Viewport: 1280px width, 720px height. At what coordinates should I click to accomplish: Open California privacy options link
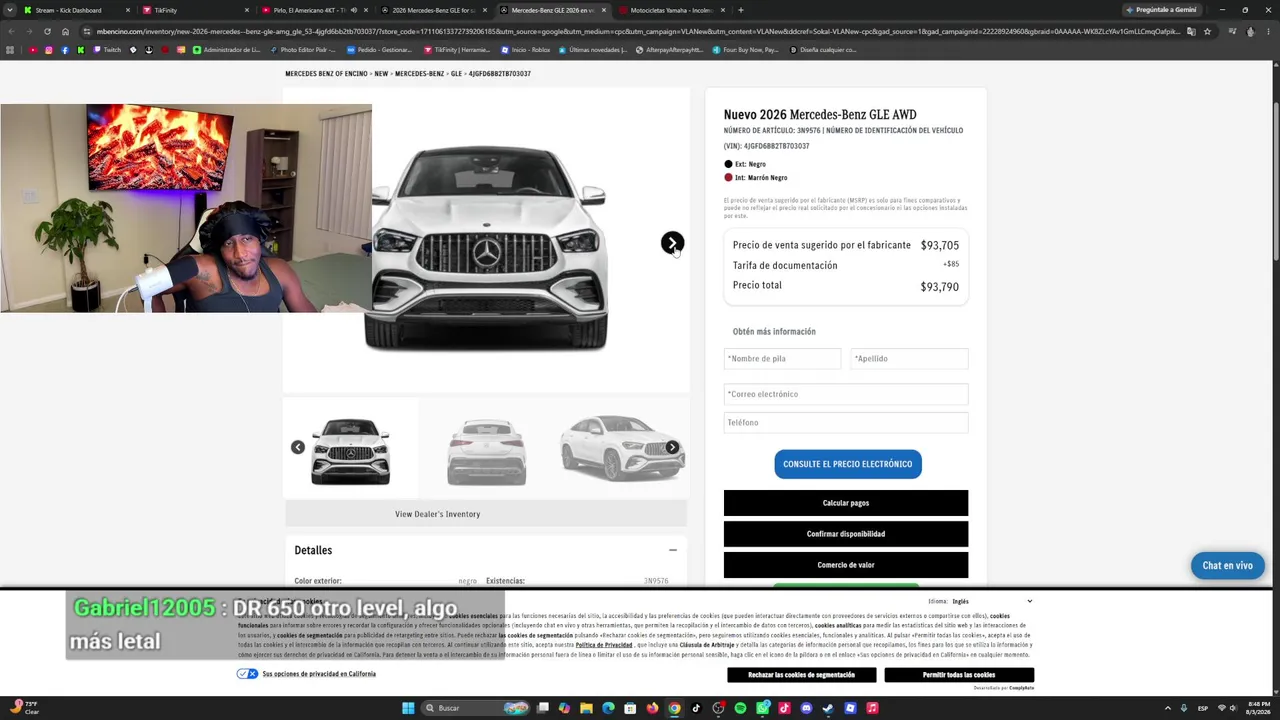click(319, 674)
